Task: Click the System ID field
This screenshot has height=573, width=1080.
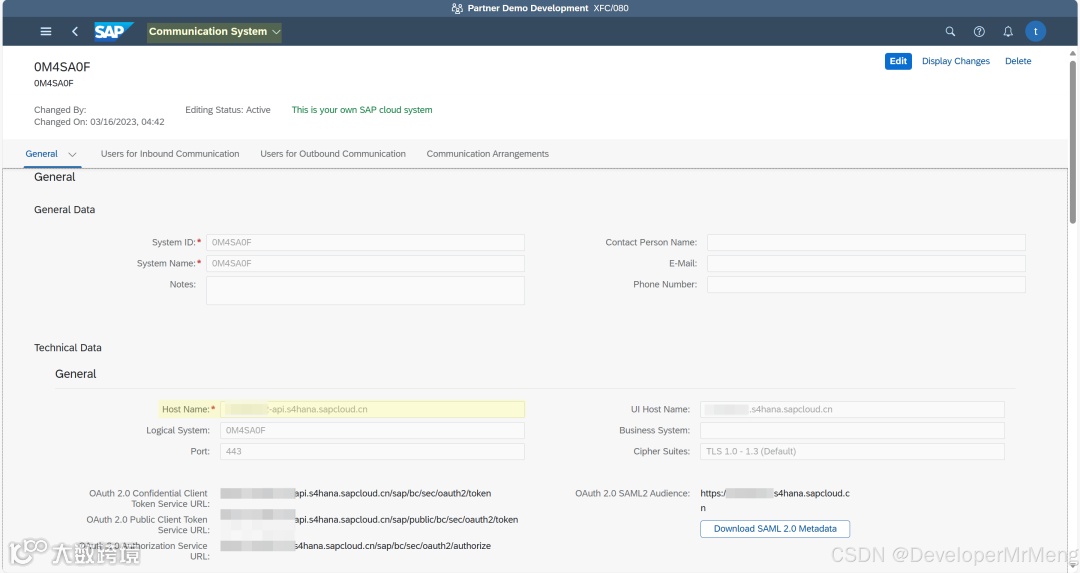Action: tap(365, 242)
